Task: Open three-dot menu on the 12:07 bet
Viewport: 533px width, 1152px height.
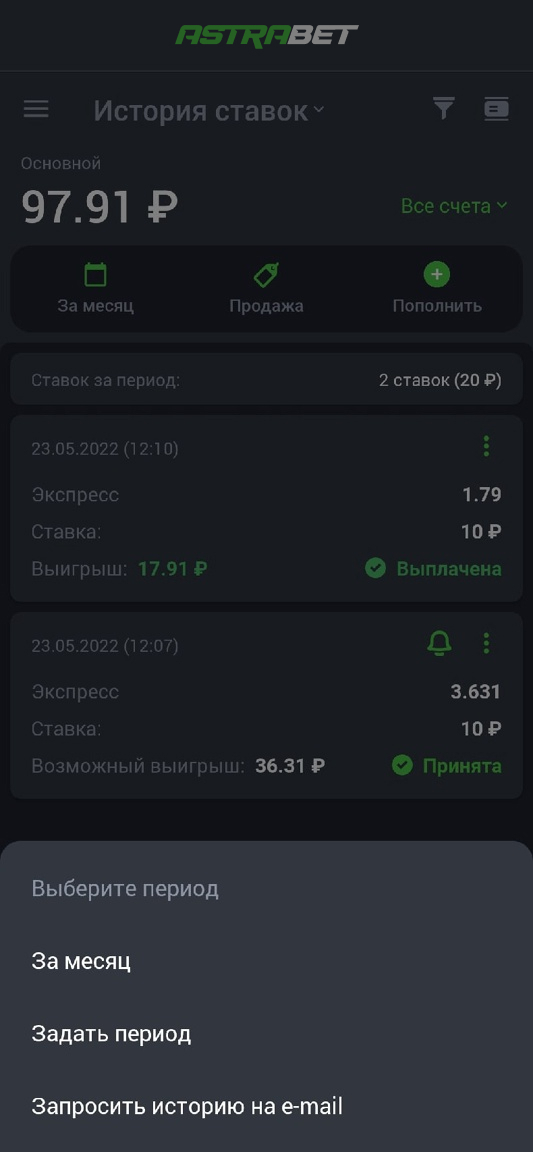Action: pos(486,644)
